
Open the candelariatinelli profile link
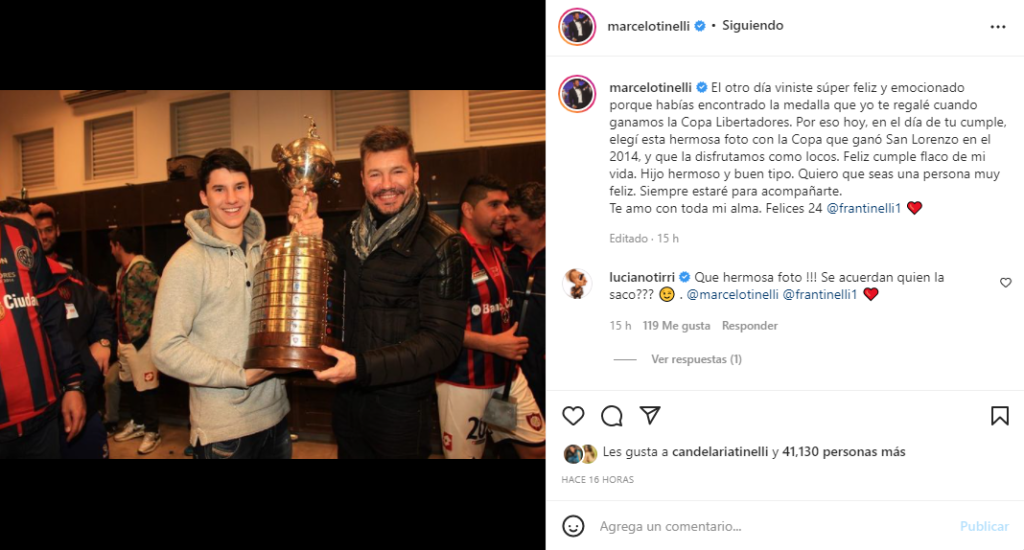(x=720, y=451)
